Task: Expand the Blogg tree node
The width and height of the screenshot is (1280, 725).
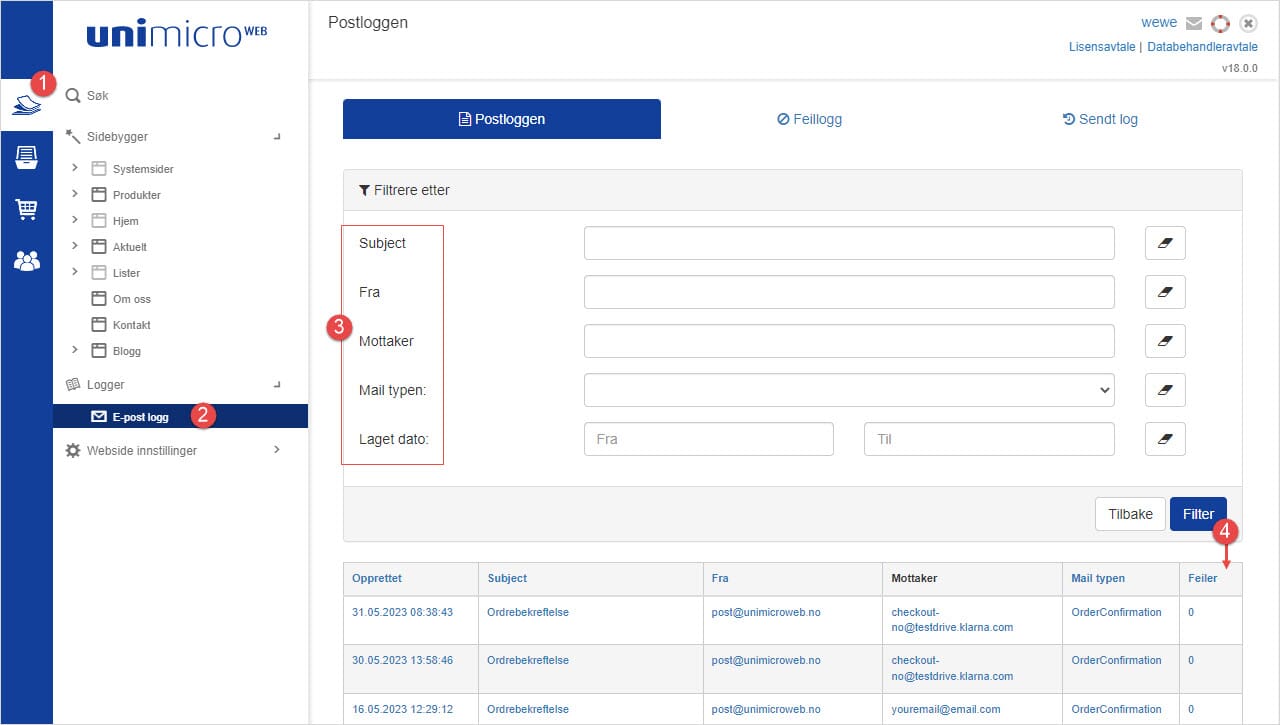Action: click(75, 350)
